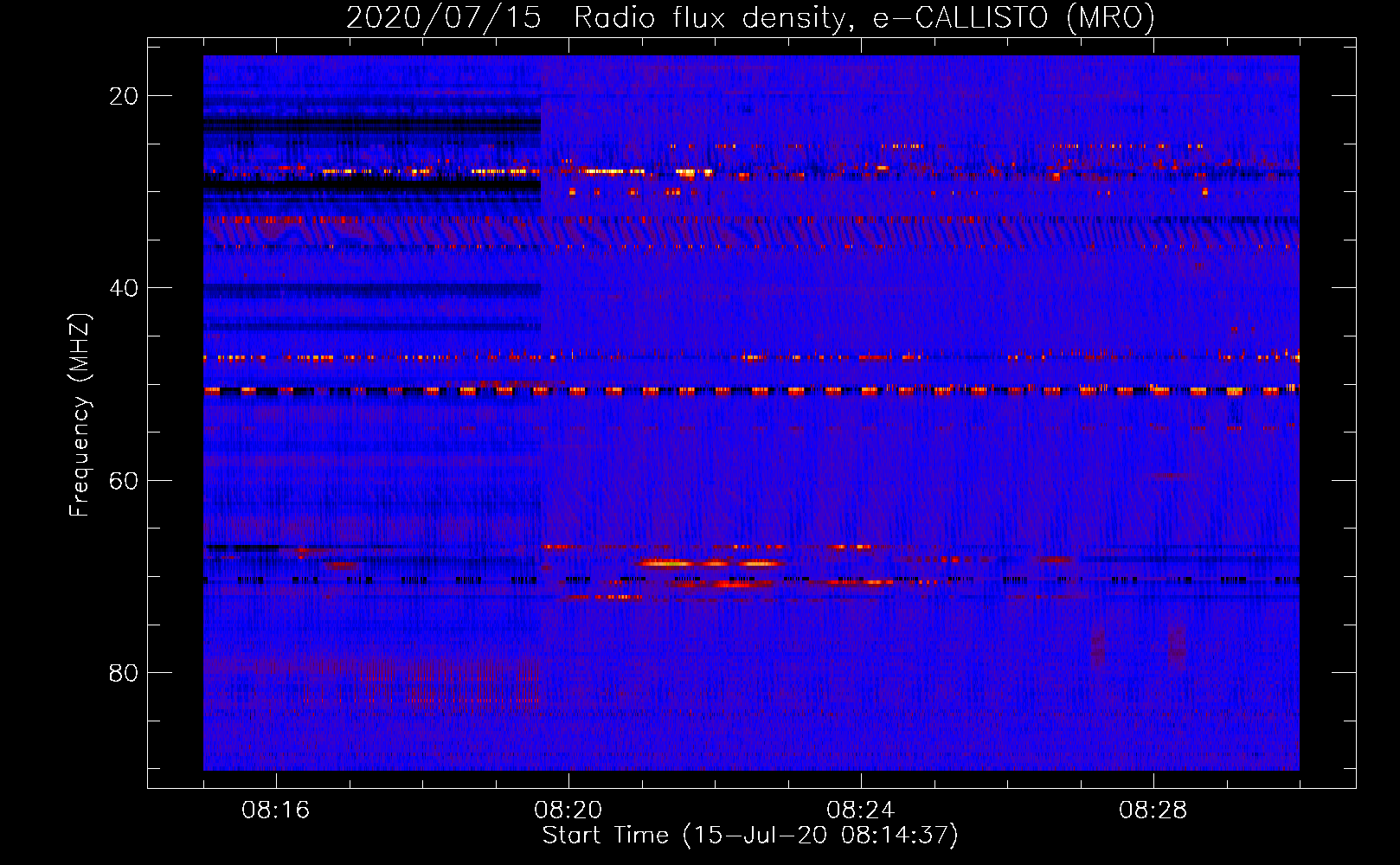
Task: Click the 'Start Time (15-Jul-20 08:14:37)' axis label
Action: point(750,836)
